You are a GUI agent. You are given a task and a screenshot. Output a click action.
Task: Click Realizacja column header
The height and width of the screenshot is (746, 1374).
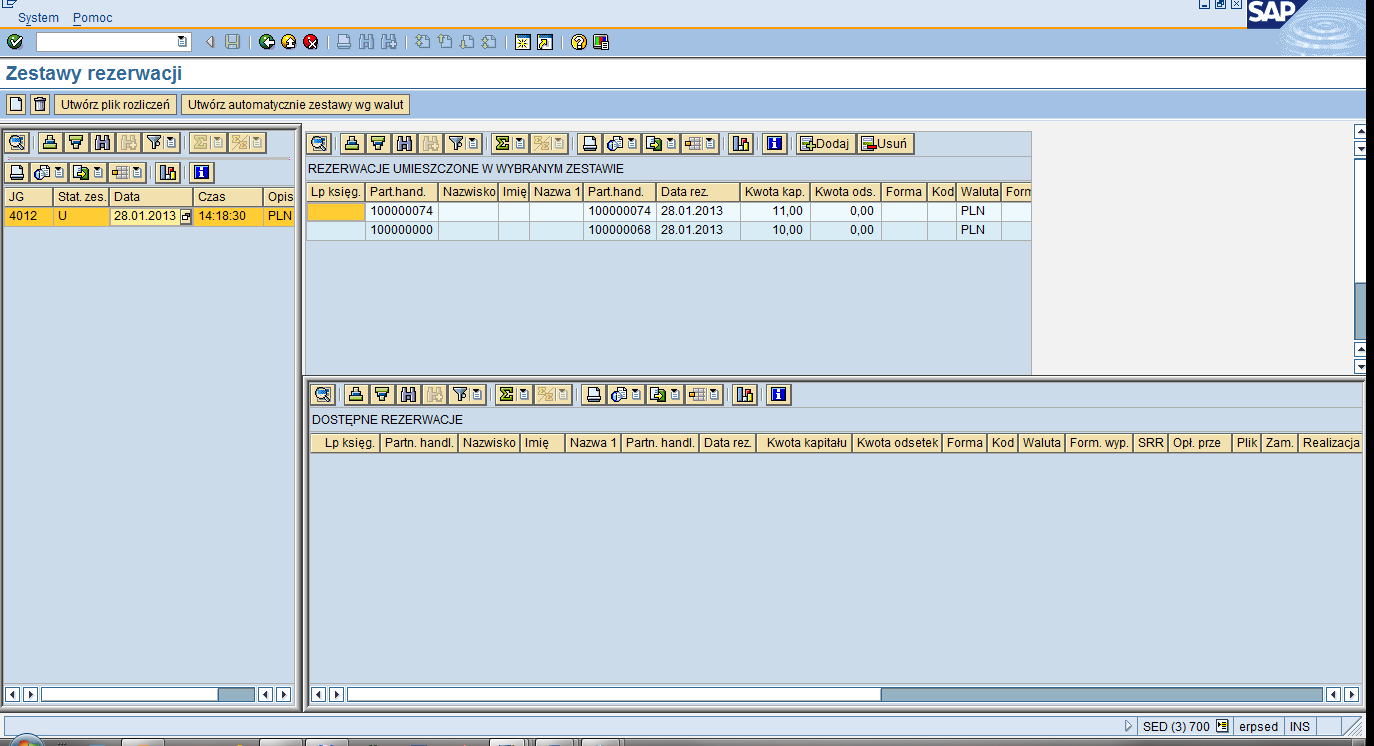[1331, 442]
